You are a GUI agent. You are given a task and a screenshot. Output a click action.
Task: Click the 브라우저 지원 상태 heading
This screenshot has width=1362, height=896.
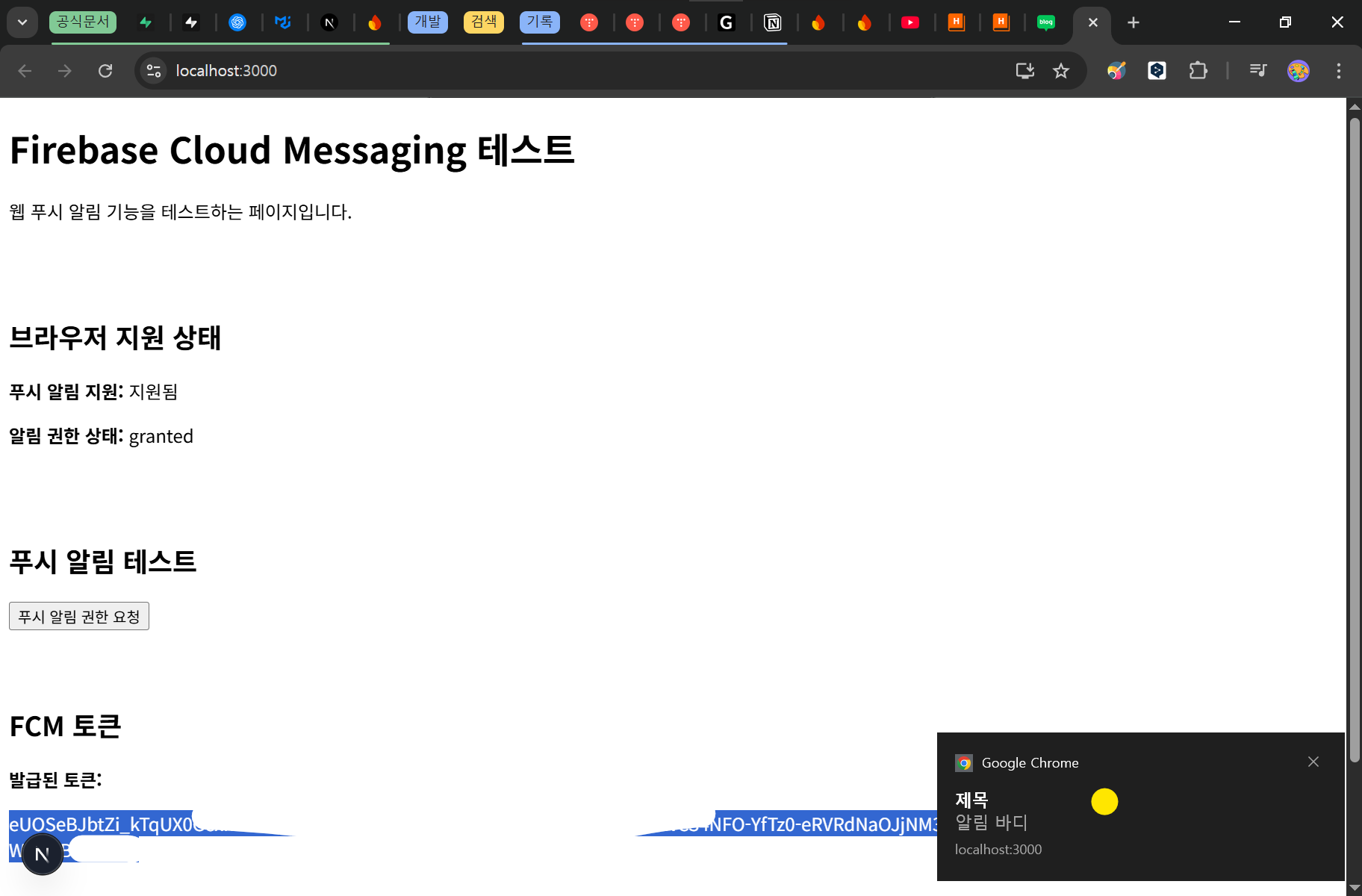[x=115, y=337]
